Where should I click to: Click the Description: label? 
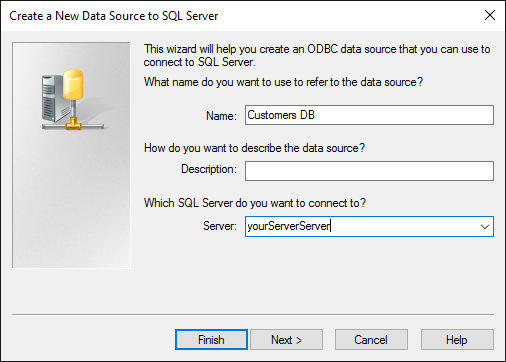tap(209, 169)
